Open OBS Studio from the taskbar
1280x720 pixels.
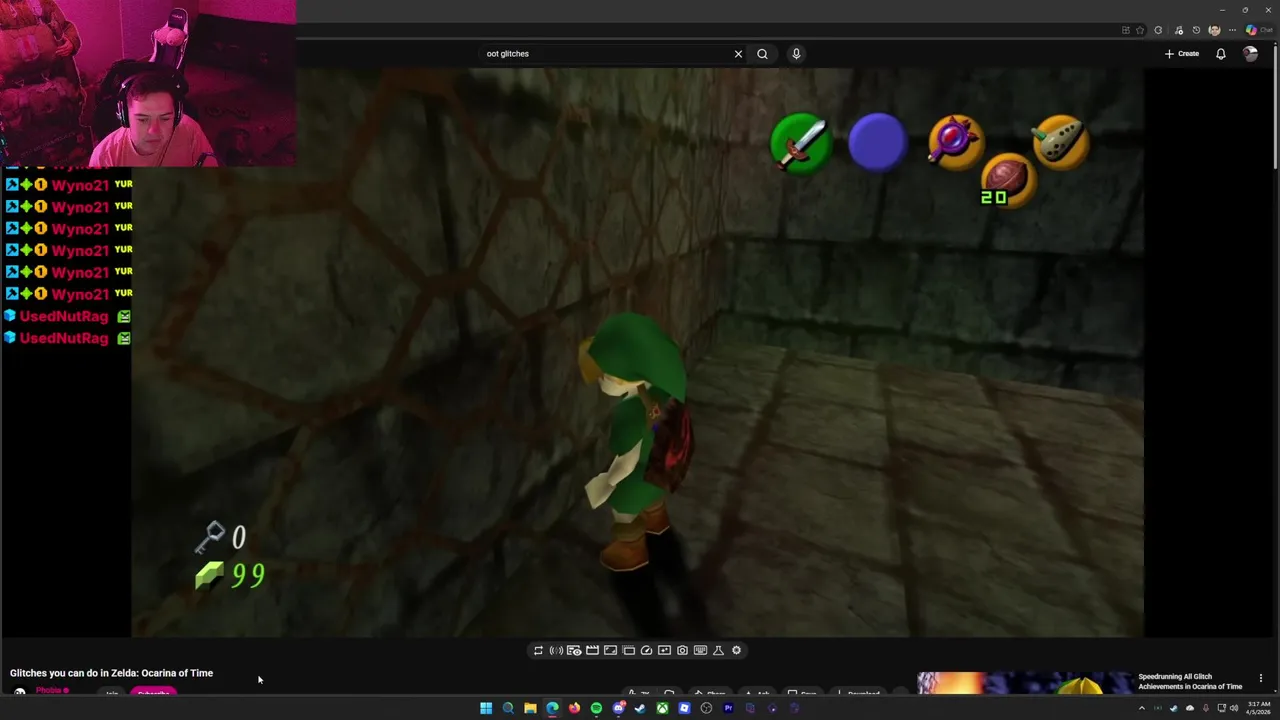point(706,708)
